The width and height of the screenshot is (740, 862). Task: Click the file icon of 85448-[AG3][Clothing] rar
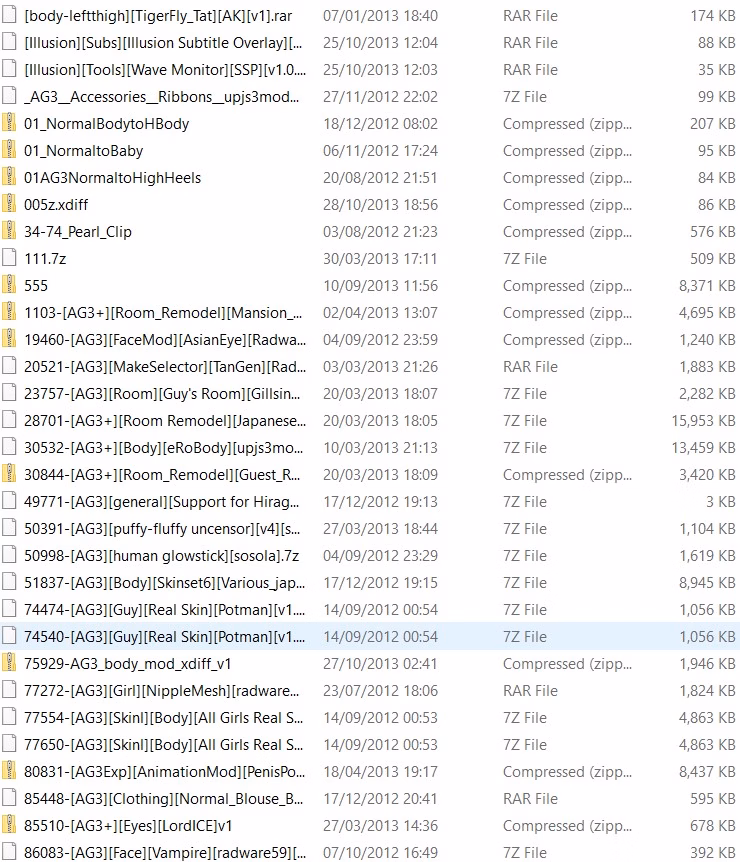coord(9,798)
